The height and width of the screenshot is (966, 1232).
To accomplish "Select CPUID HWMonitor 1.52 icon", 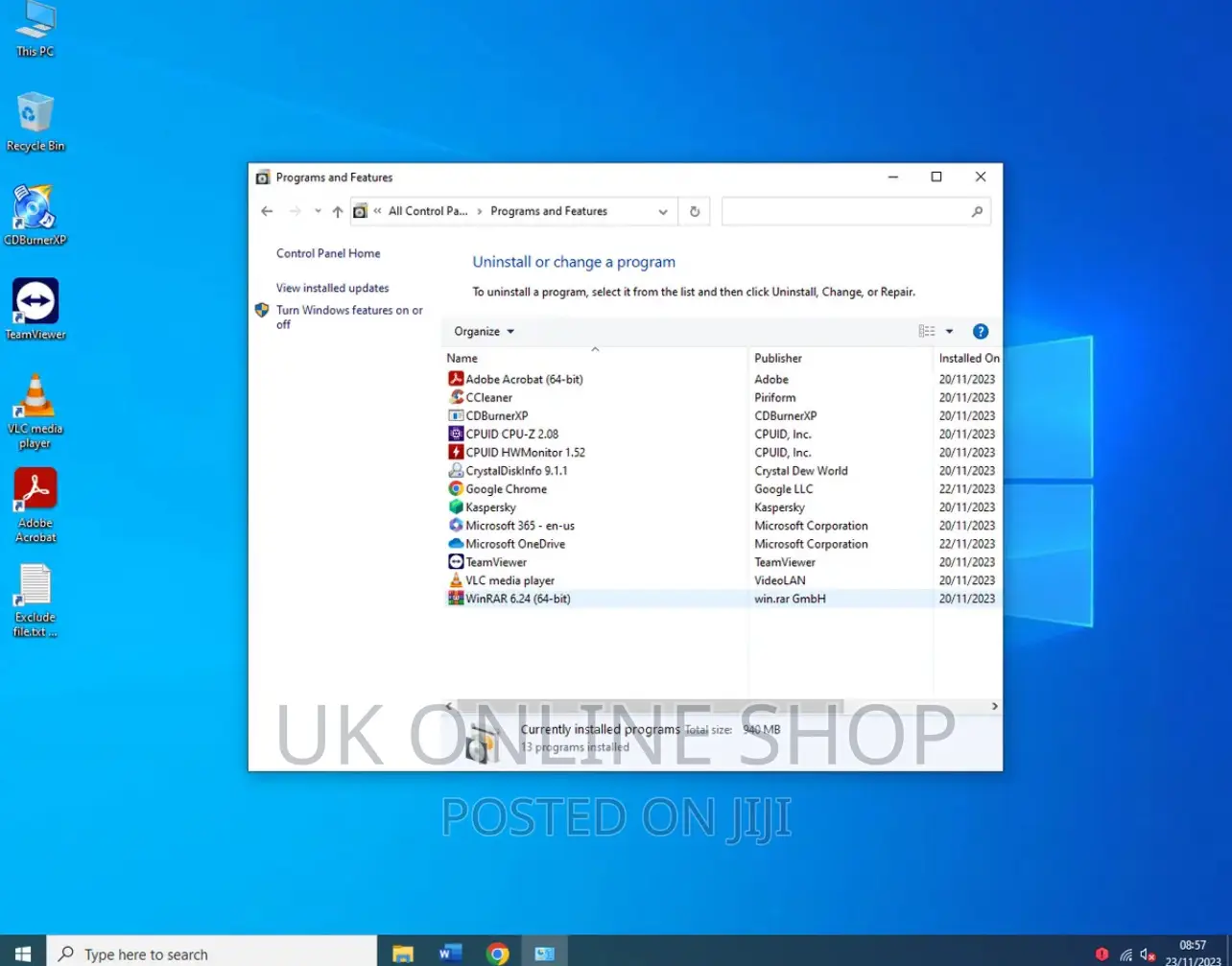I will (x=456, y=452).
